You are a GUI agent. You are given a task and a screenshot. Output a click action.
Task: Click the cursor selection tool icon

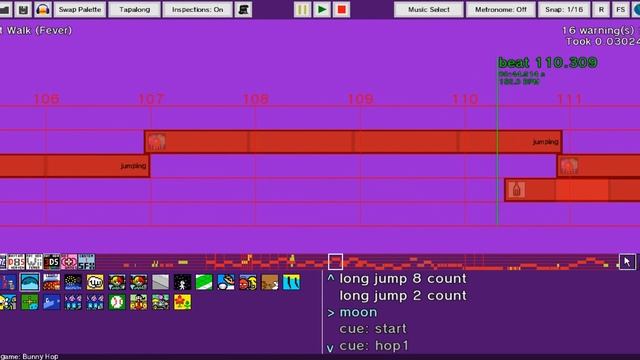pyautogui.click(x=627, y=262)
